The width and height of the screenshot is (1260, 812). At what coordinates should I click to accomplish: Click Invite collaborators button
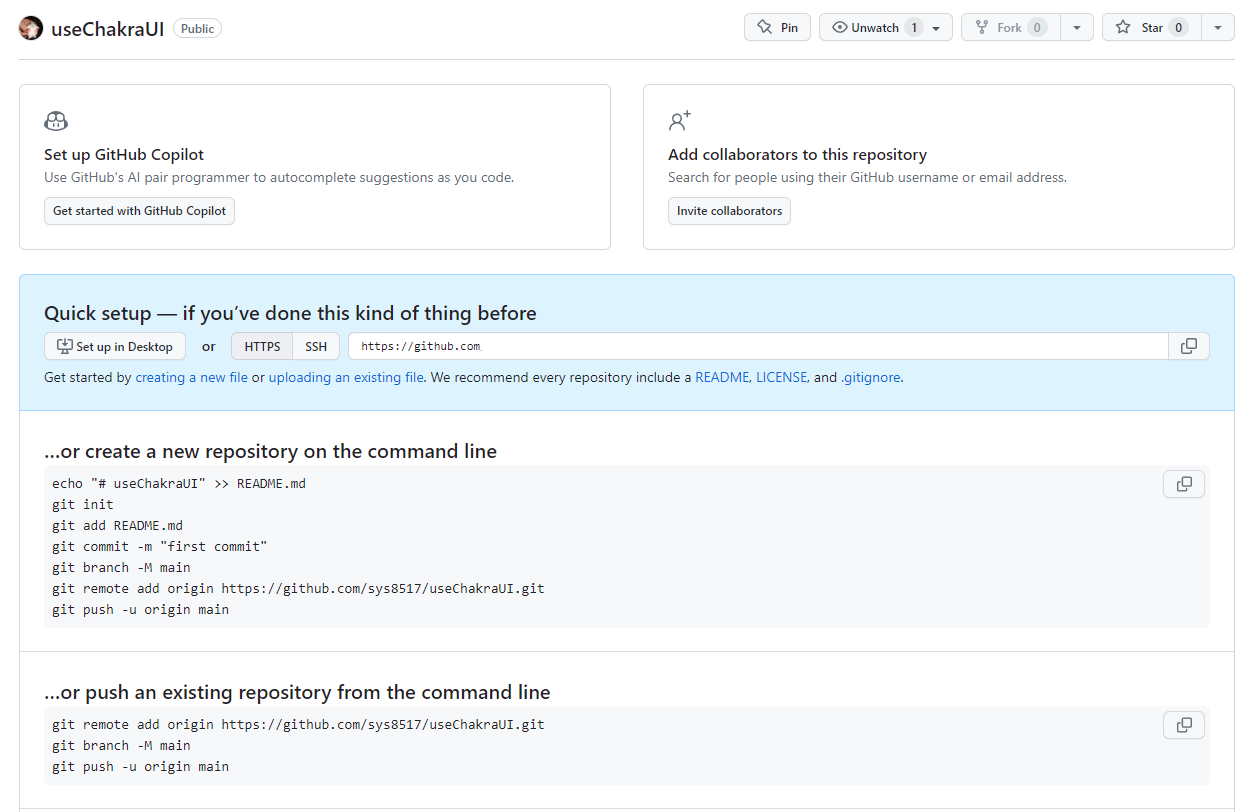[729, 211]
